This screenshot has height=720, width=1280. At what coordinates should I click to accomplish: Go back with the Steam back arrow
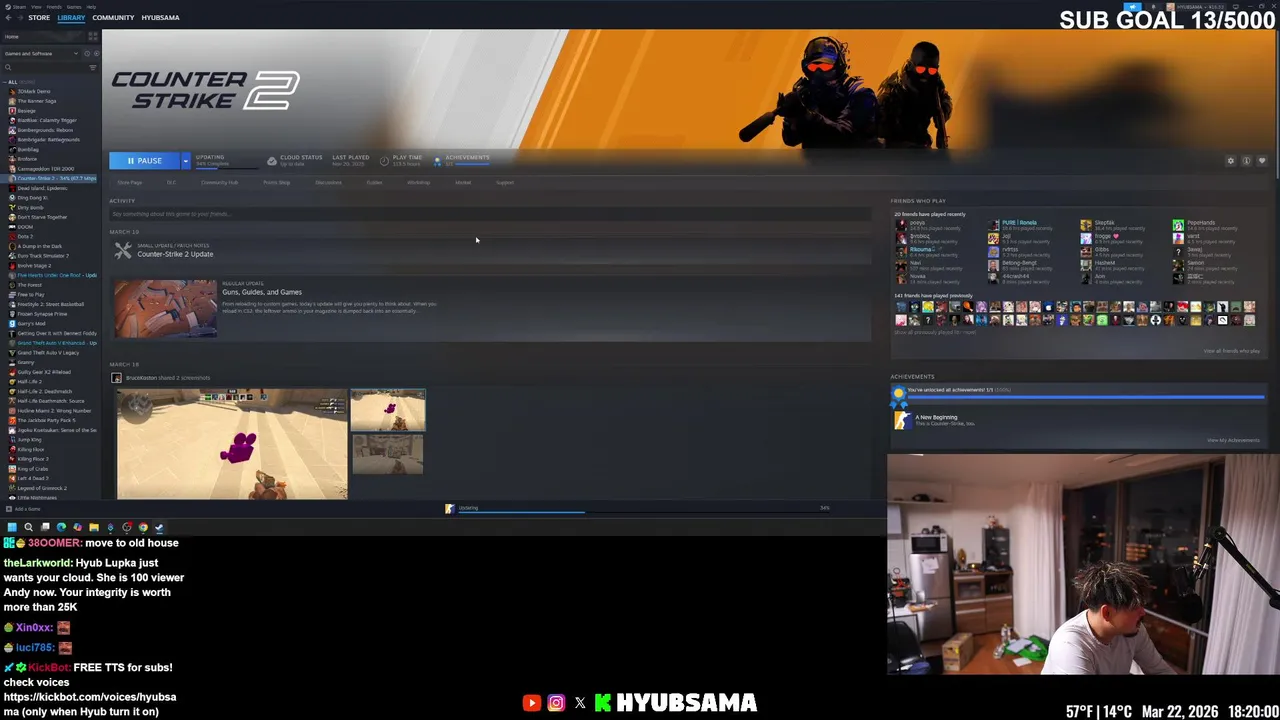pyautogui.click(x=8, y=18)
